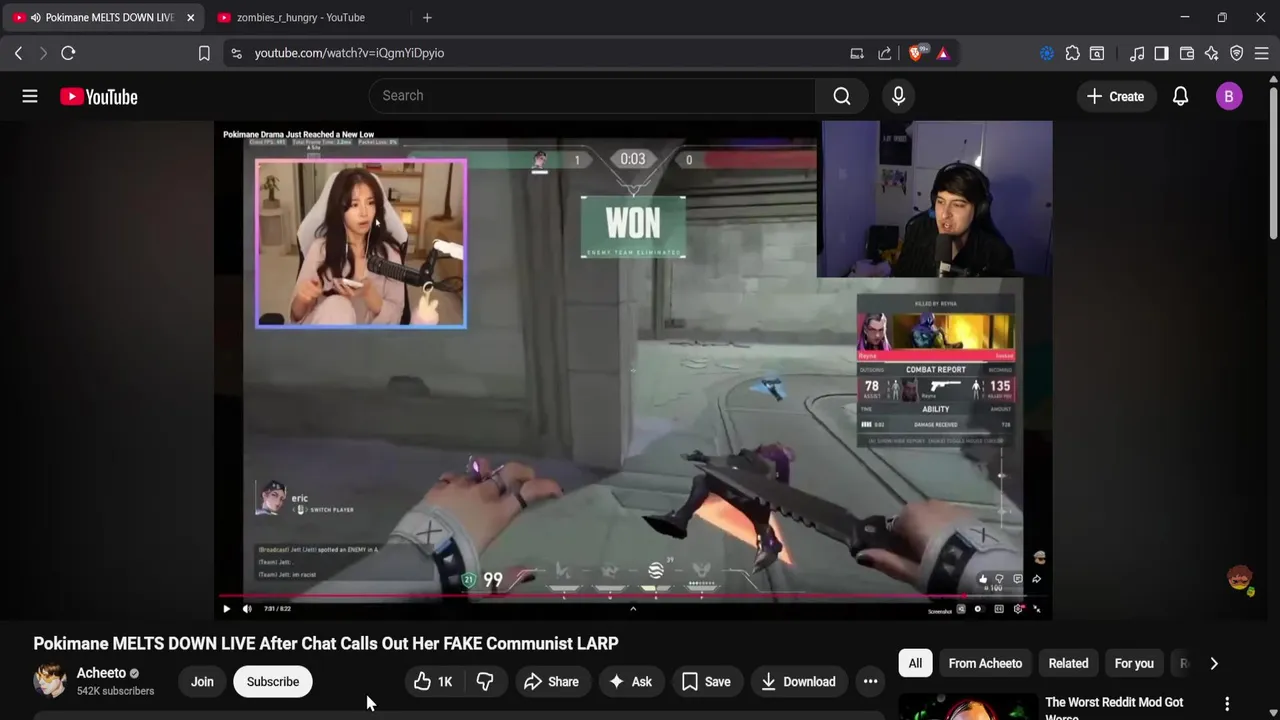Open site settings icon beside URL
Viewport: 1280px width, 720px height.
coord(236,53)
